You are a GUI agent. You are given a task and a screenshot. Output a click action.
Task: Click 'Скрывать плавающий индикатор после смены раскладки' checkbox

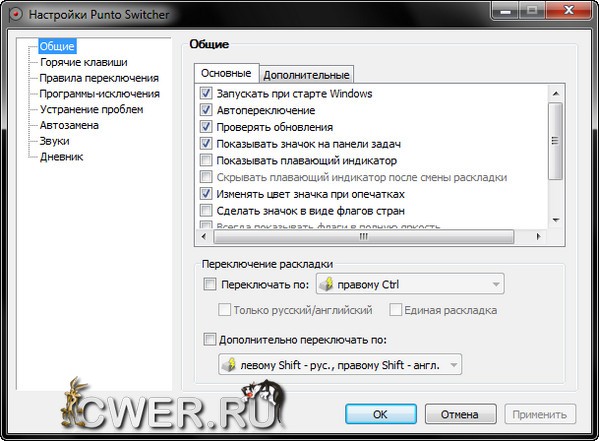[x=206, y=177]
